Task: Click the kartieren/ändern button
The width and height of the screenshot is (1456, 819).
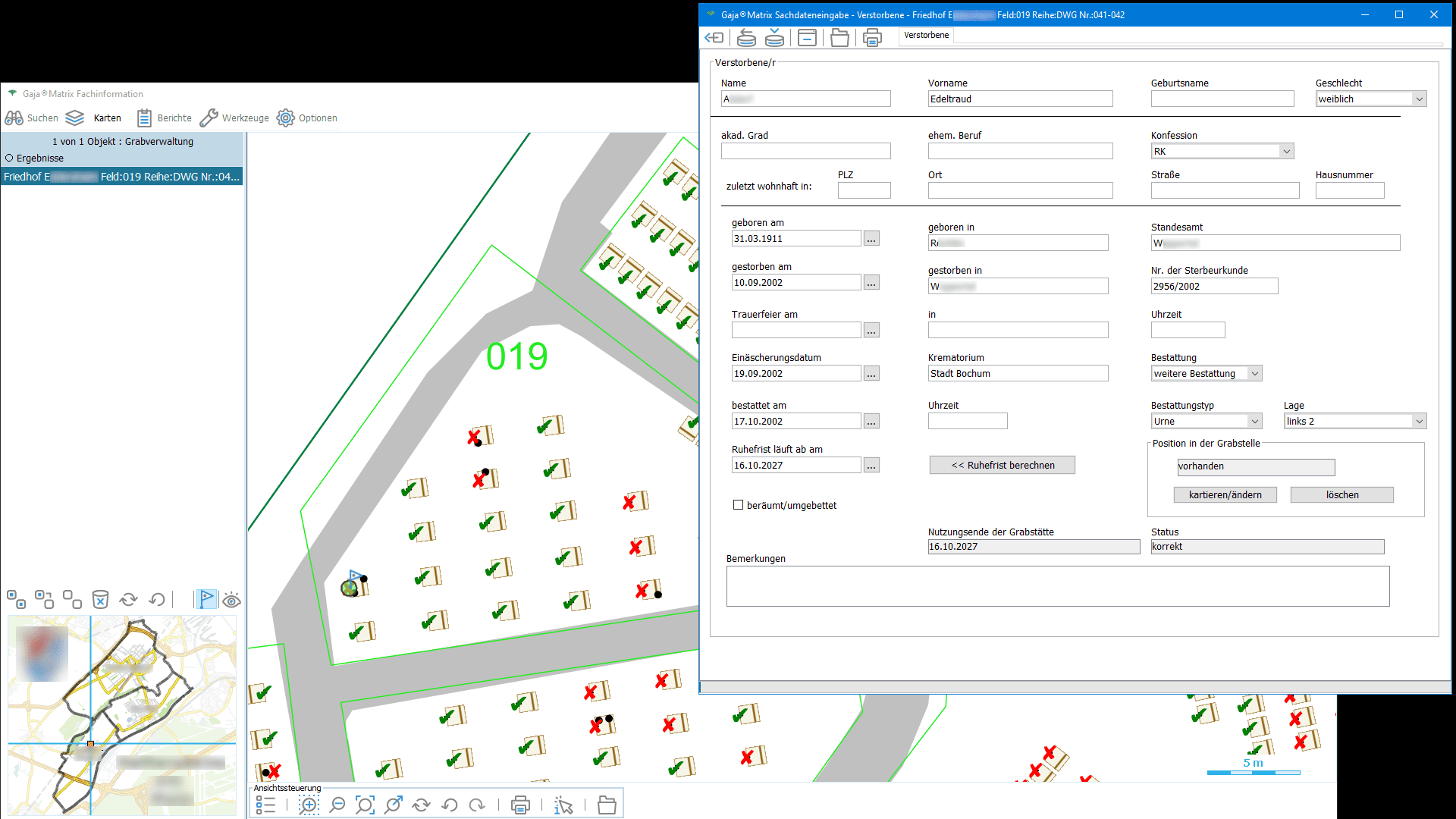Action: click(1225, 495)
